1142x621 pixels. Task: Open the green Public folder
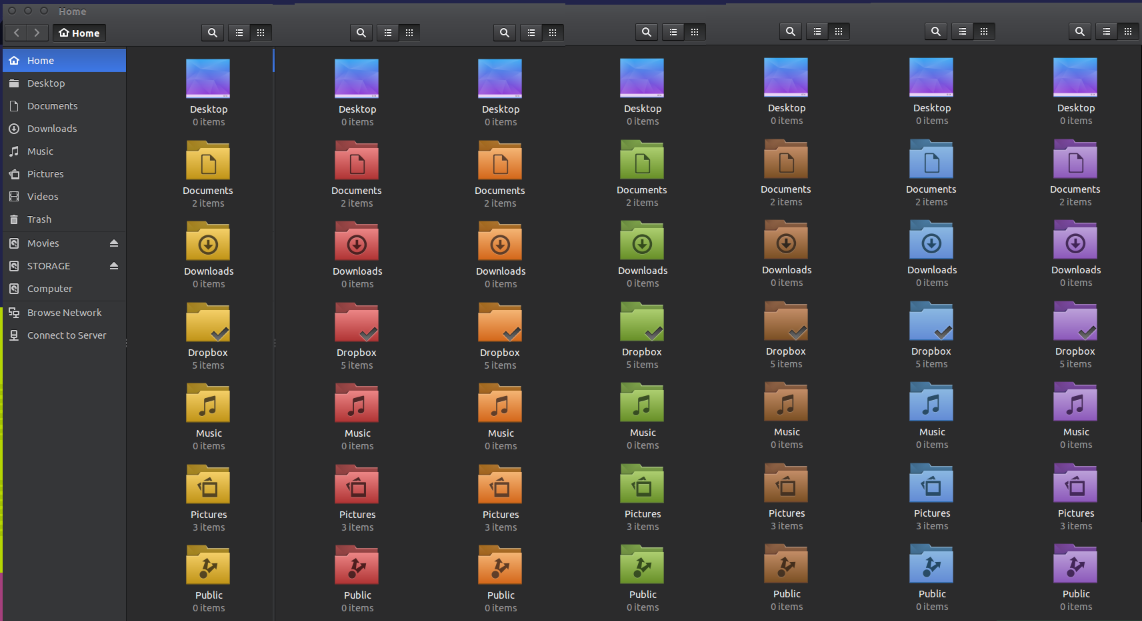tap(642, 564)
